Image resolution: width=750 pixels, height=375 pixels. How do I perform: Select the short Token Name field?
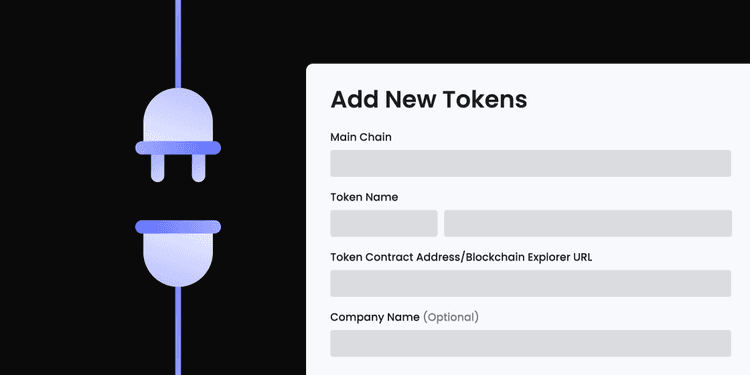(x=384, y=223)
